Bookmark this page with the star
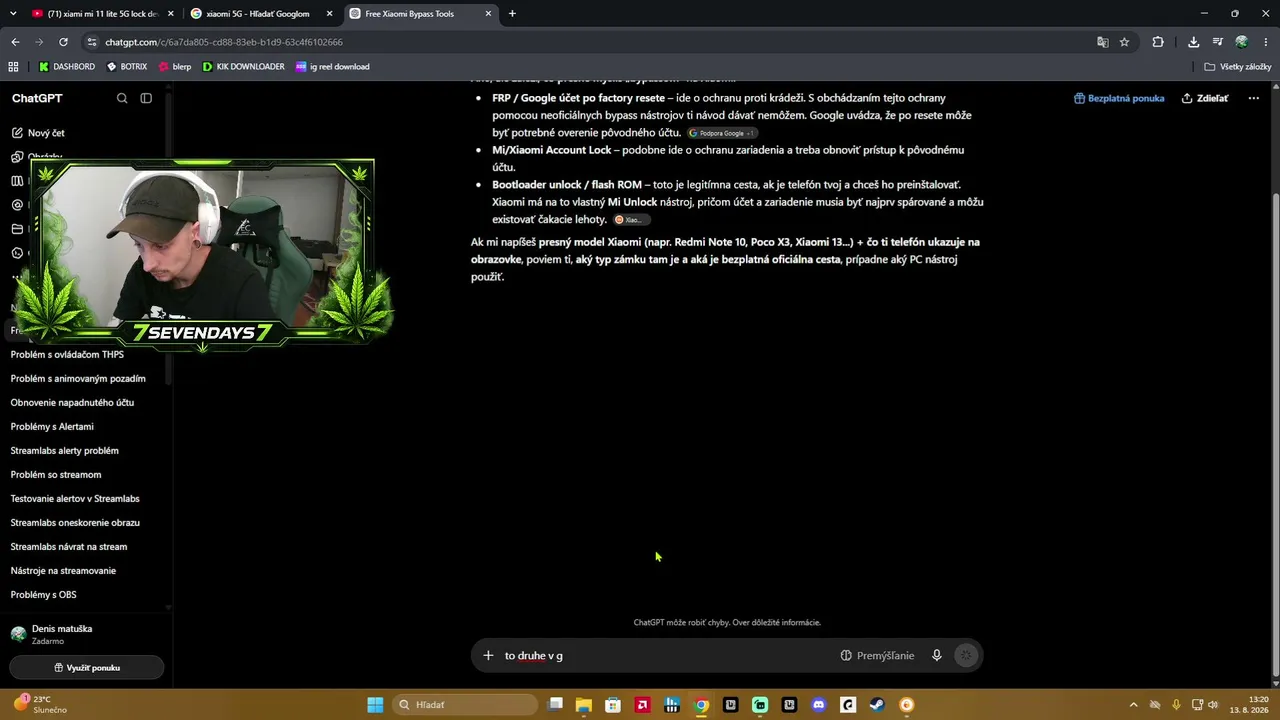This screenshot has height=720, width=1280. [1124, 42]
